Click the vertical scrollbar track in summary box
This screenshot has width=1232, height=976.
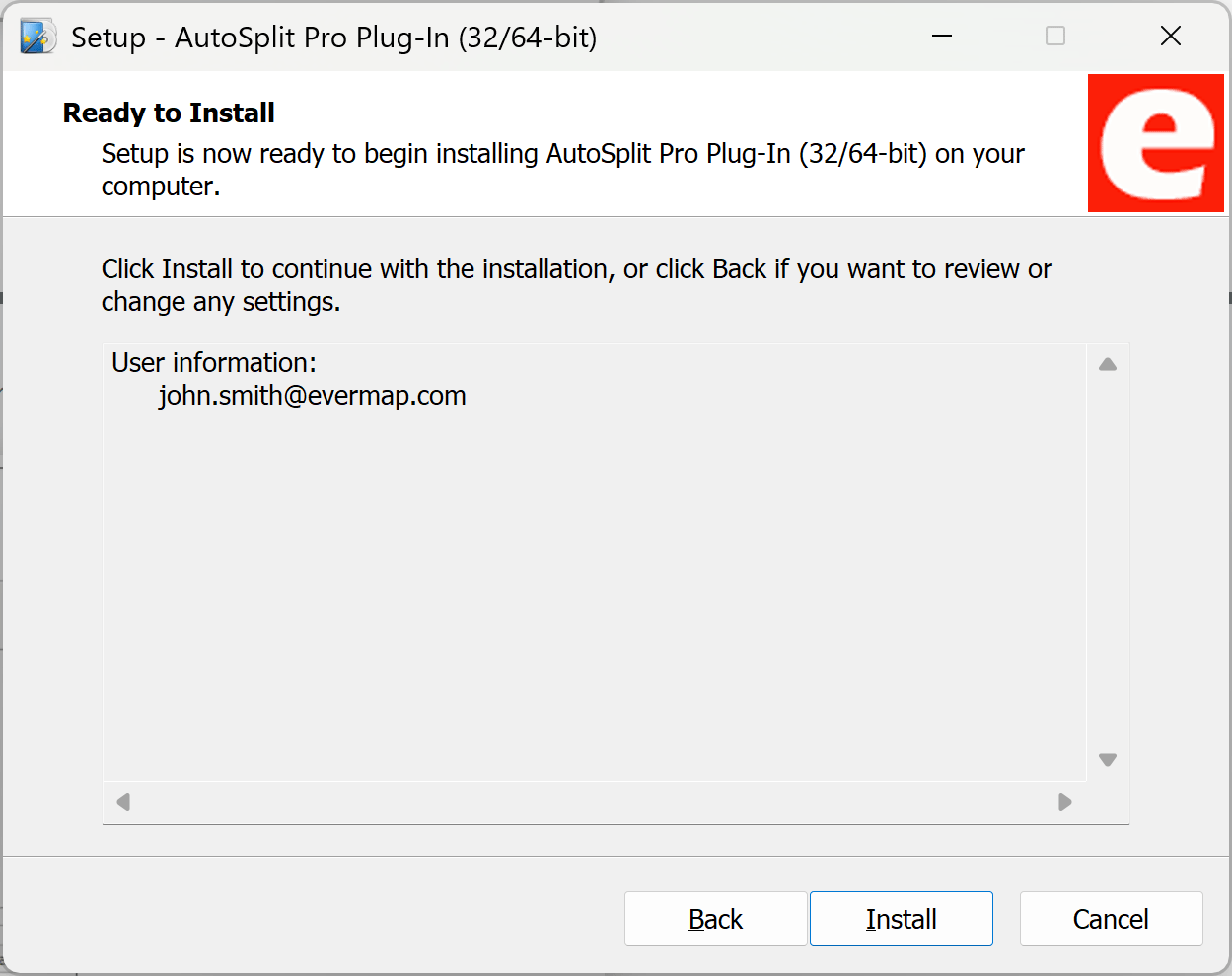click(1108, 563)
